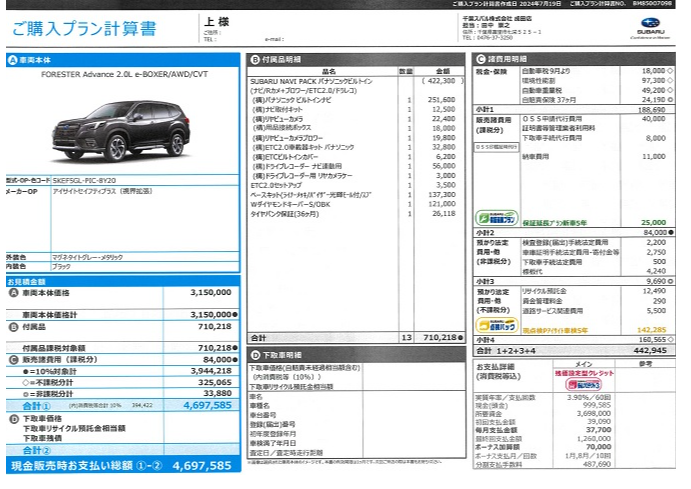Click the ボーナス加算額 value 70,000
691x489 pixels.
point(598,447)
